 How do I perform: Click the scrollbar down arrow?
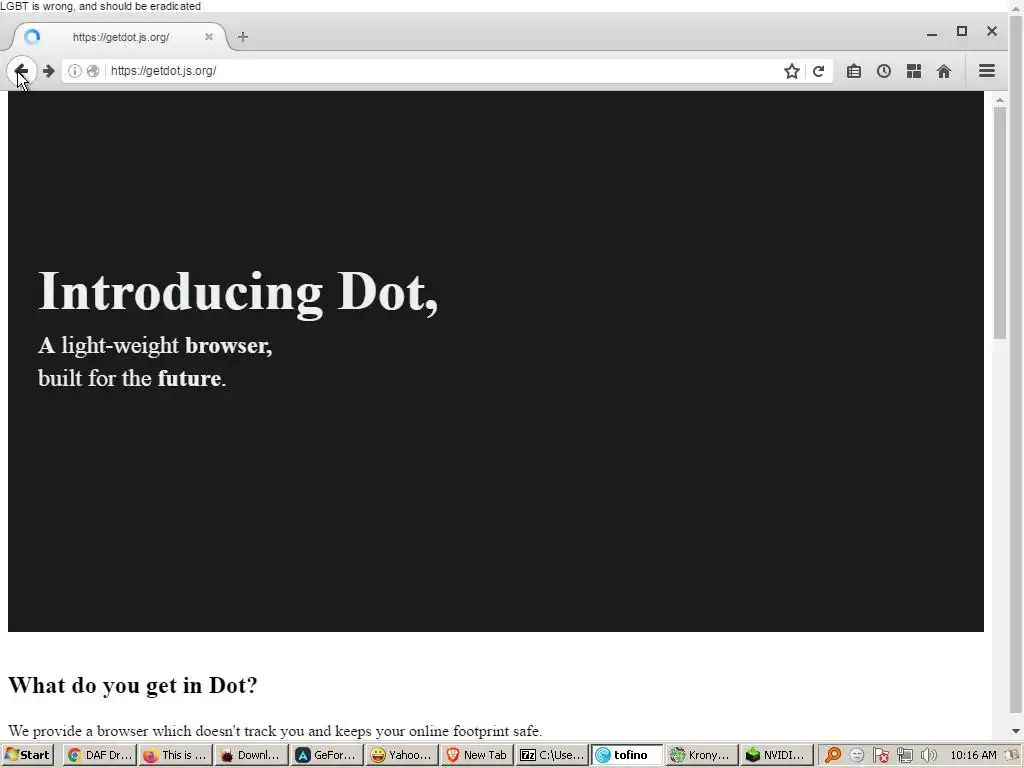pos(1015,731)
